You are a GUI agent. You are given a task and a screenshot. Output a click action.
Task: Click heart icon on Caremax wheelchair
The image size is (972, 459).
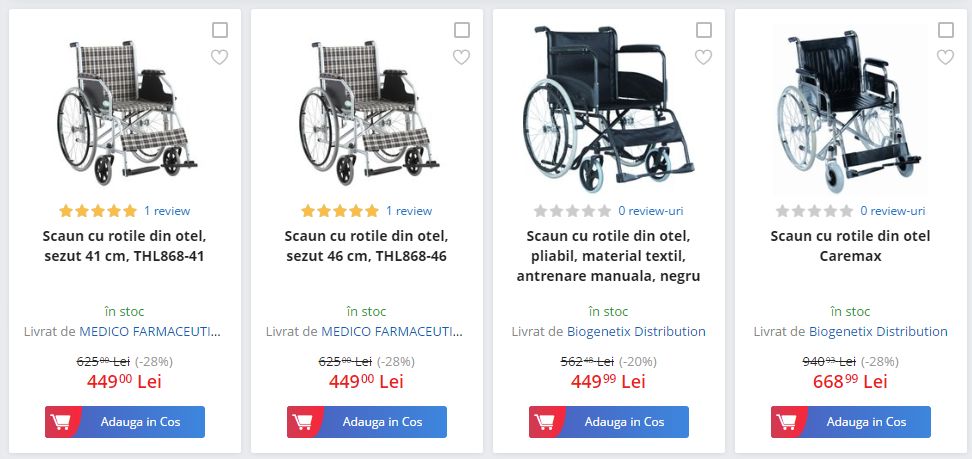click(x=945, y=57)
